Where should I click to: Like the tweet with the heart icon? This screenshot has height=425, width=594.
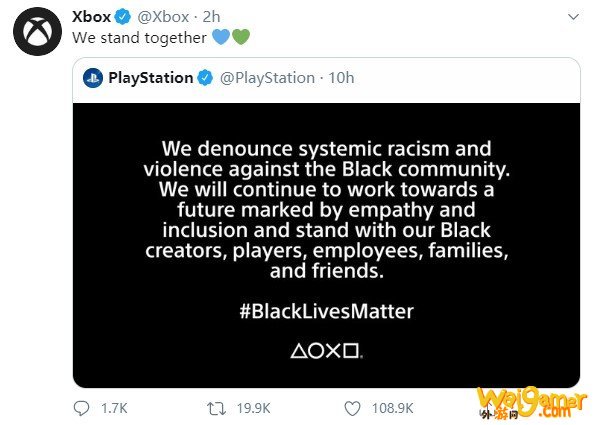(x=352, y=409)
